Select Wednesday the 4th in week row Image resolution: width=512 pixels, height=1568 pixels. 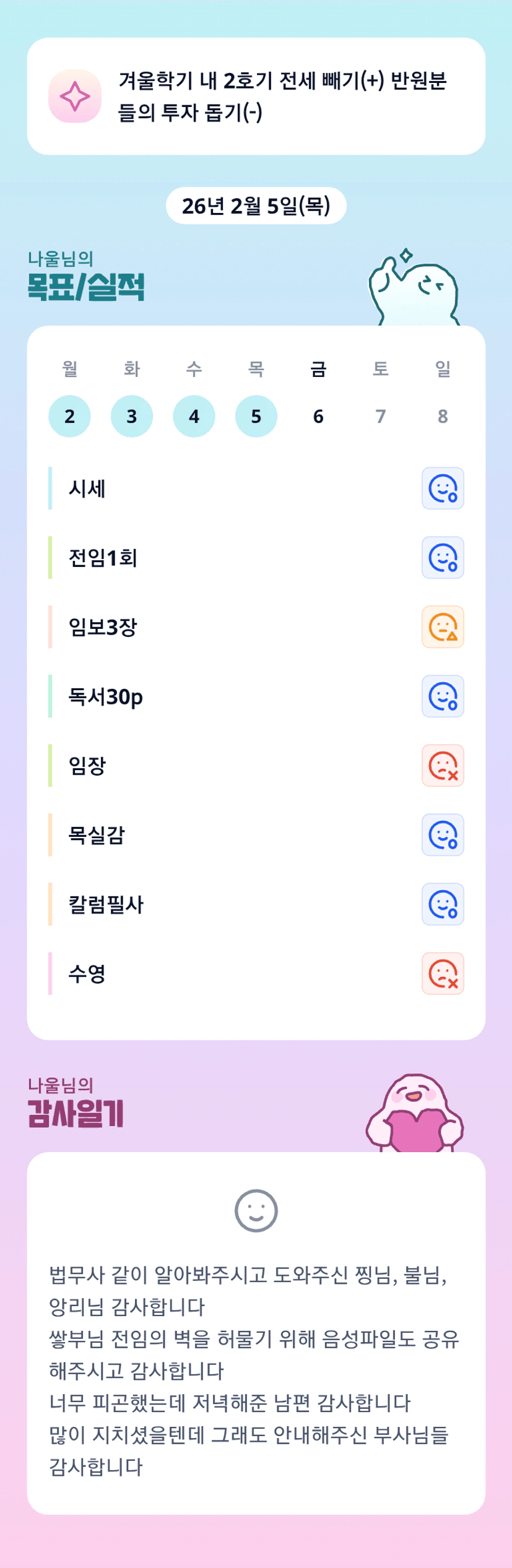[x=194, y=416]
